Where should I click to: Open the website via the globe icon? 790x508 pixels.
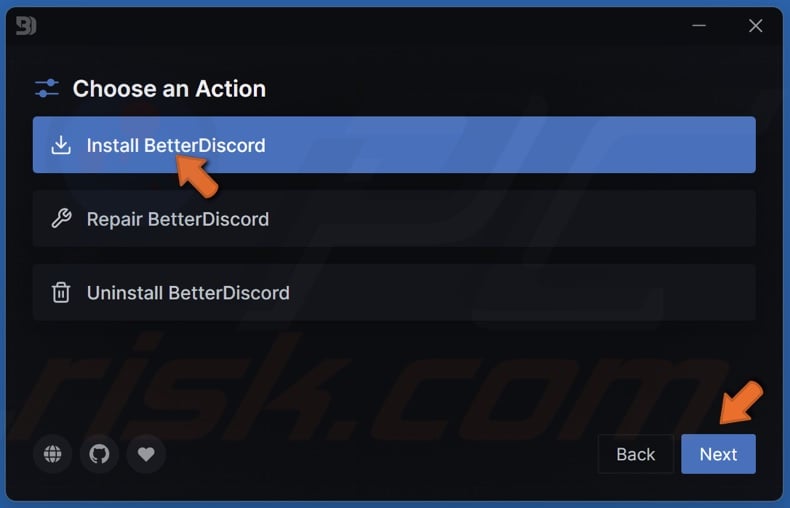(x=52, y=454)
